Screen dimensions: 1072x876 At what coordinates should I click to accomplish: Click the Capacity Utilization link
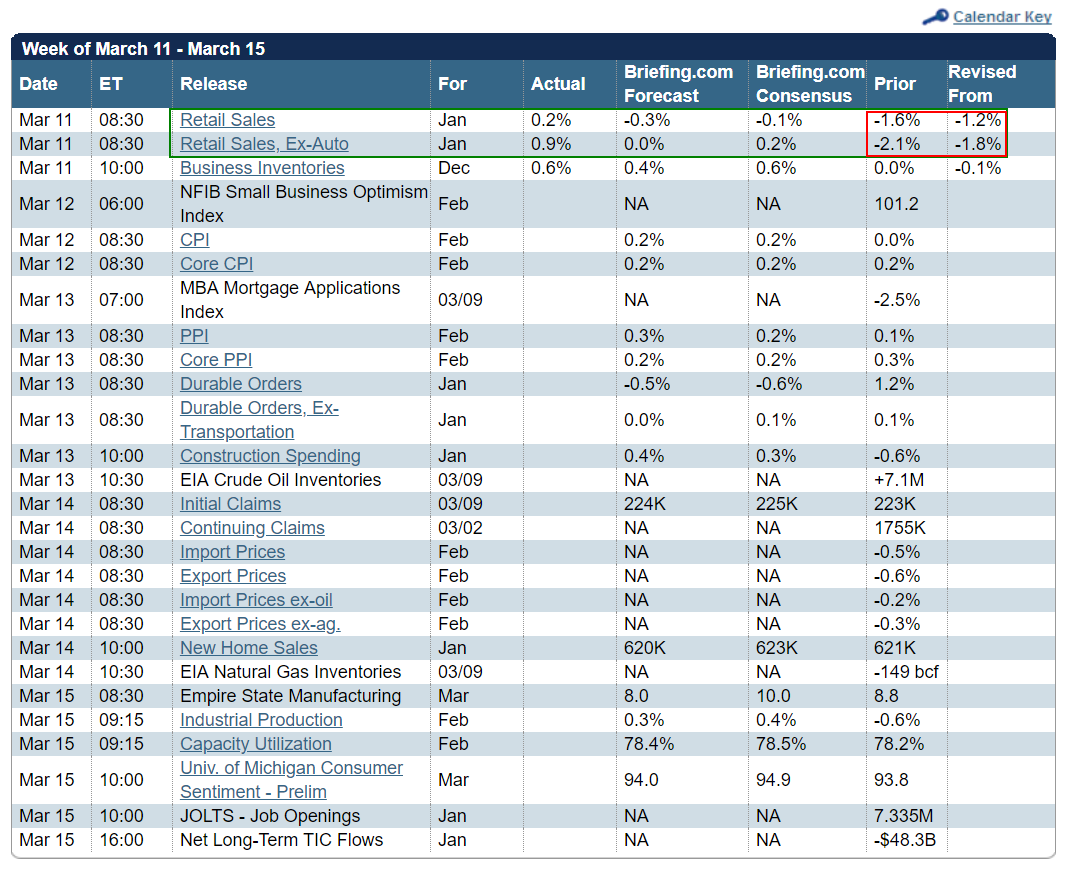coord(256,743)
